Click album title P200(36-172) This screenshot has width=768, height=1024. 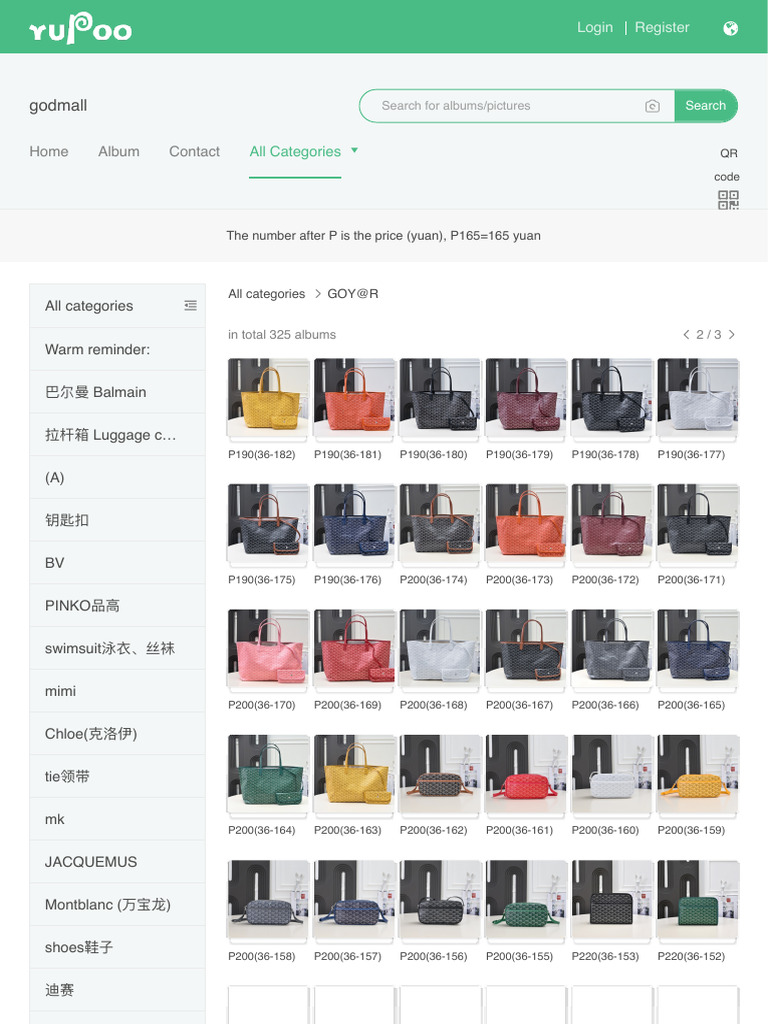pyautogui.click(x=605, y=580)
